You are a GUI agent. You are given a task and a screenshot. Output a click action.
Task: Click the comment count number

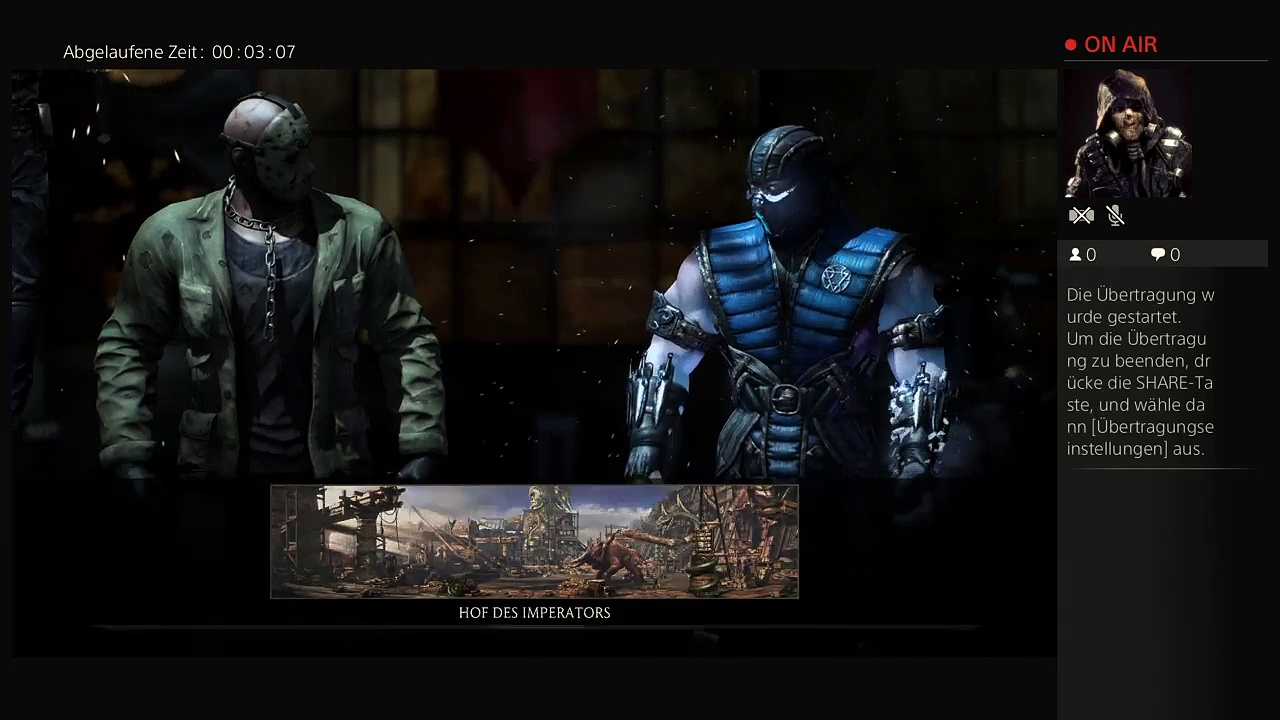(x=1175, y=255)
